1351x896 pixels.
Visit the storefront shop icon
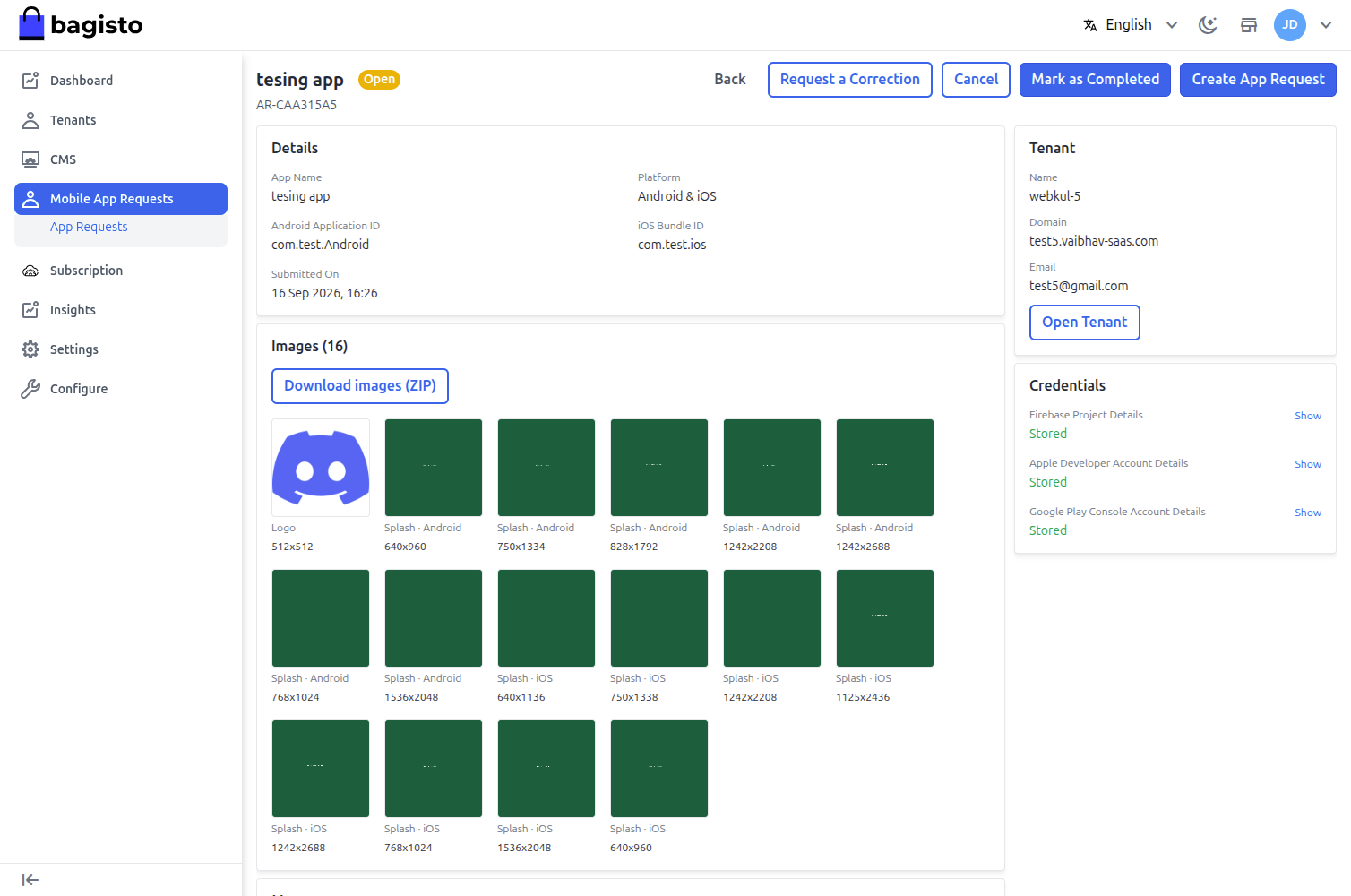click(x=1249, y=25)
